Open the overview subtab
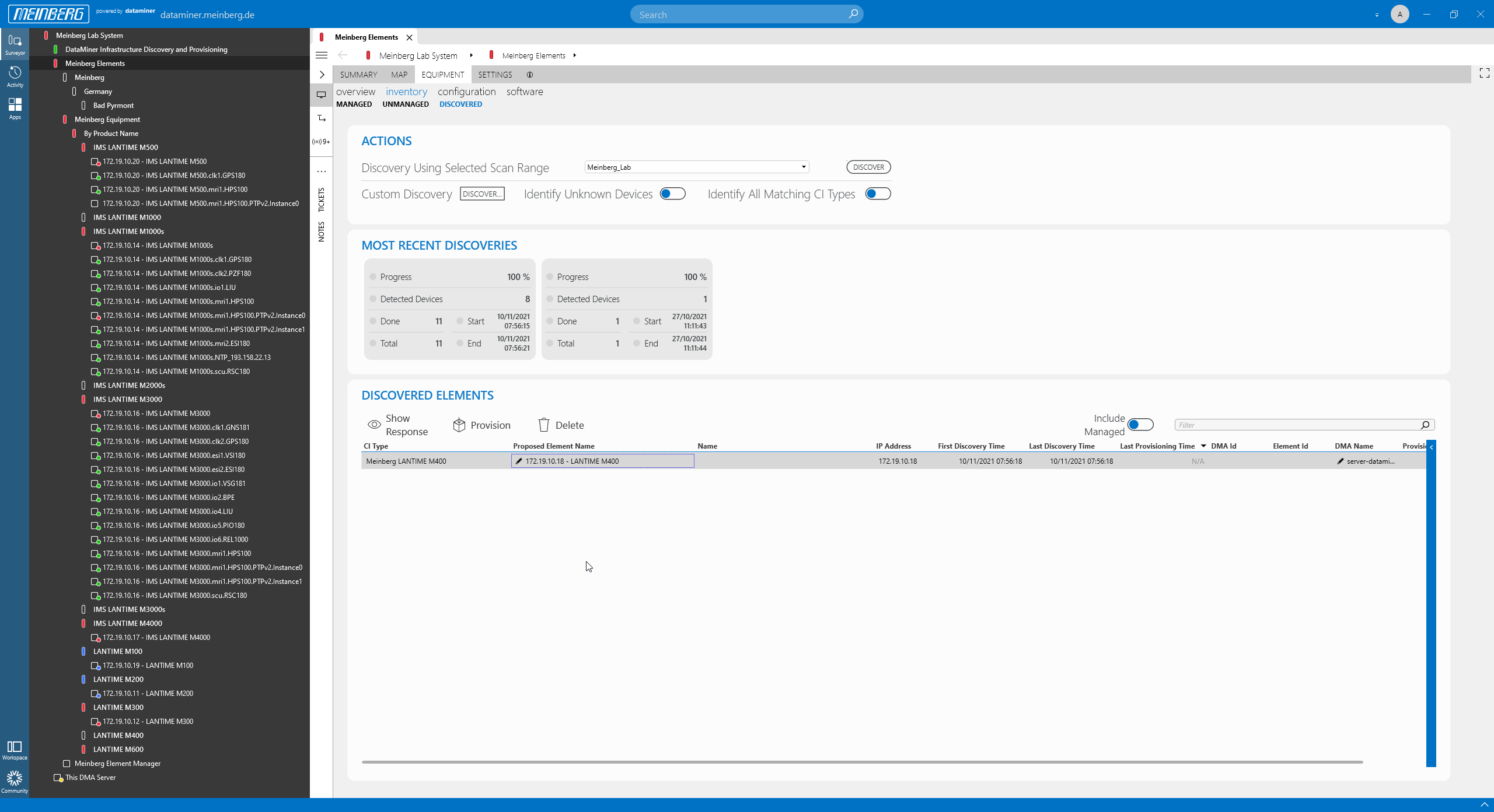 click(355, 92)
